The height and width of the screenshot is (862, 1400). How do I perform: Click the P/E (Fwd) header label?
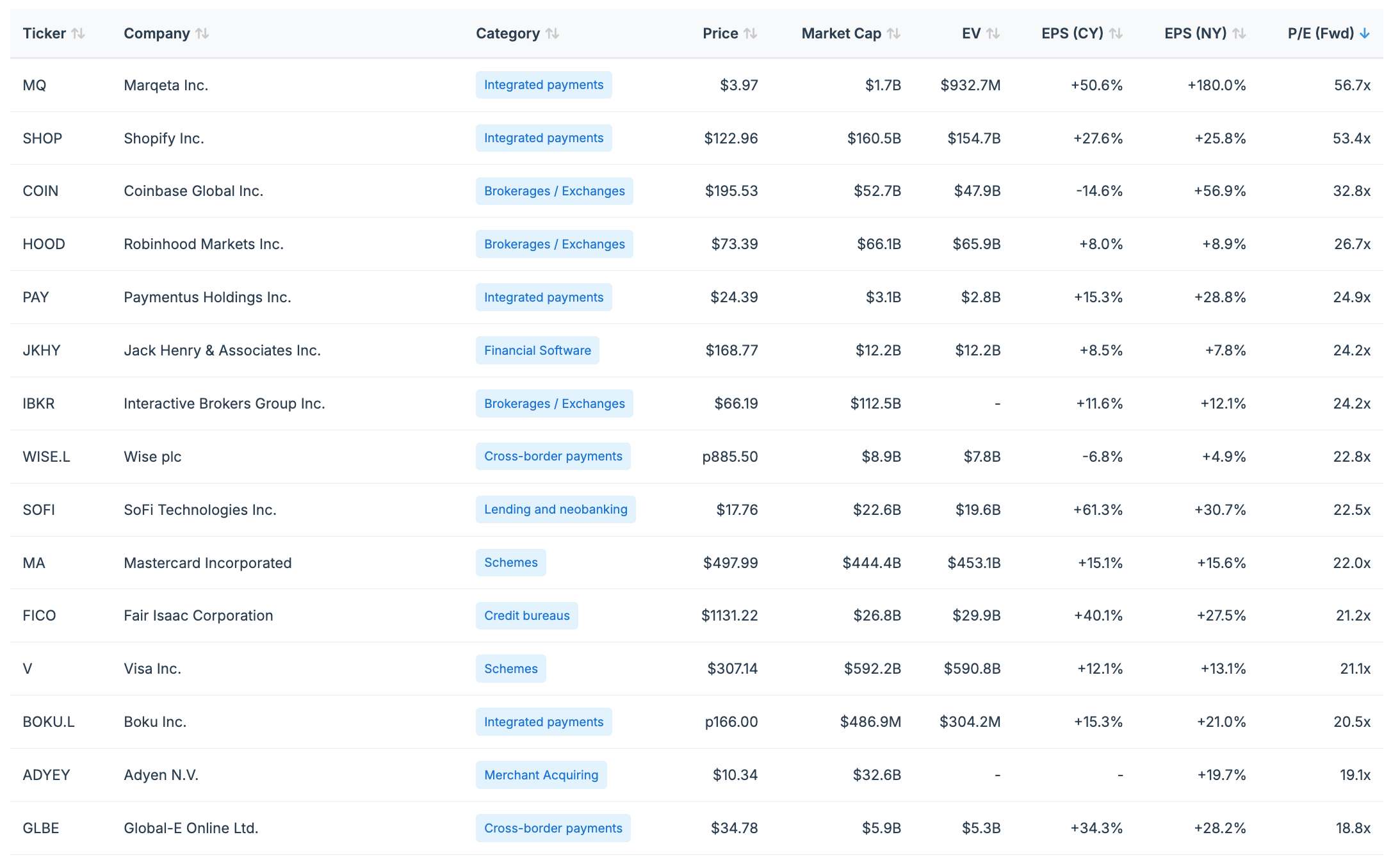tap(1321, 33)
